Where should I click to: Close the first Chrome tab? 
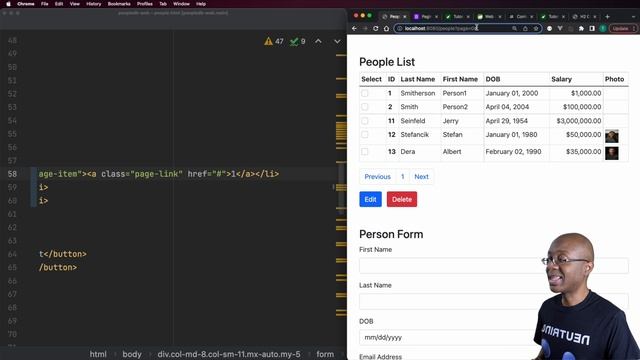[404, 17]
